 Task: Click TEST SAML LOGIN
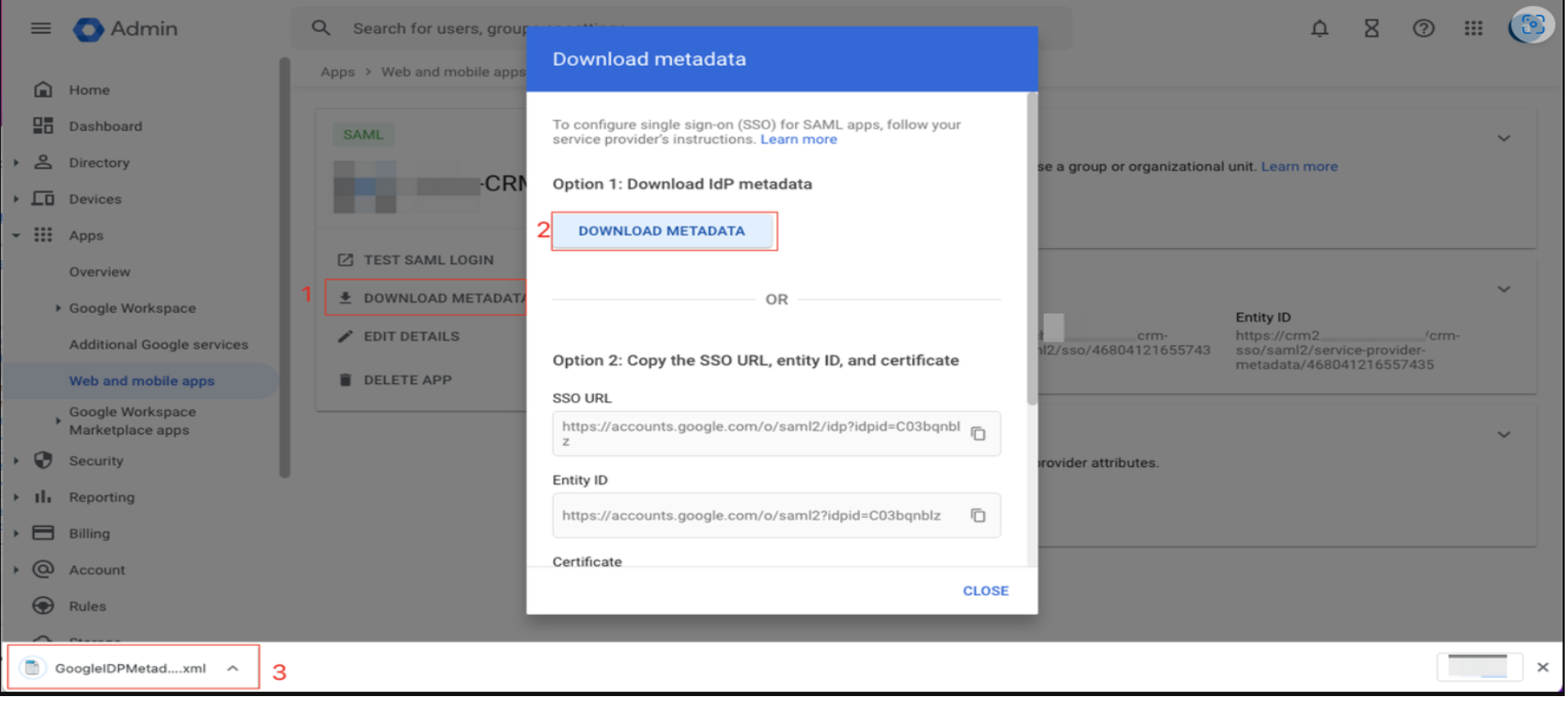click(429, 259)
